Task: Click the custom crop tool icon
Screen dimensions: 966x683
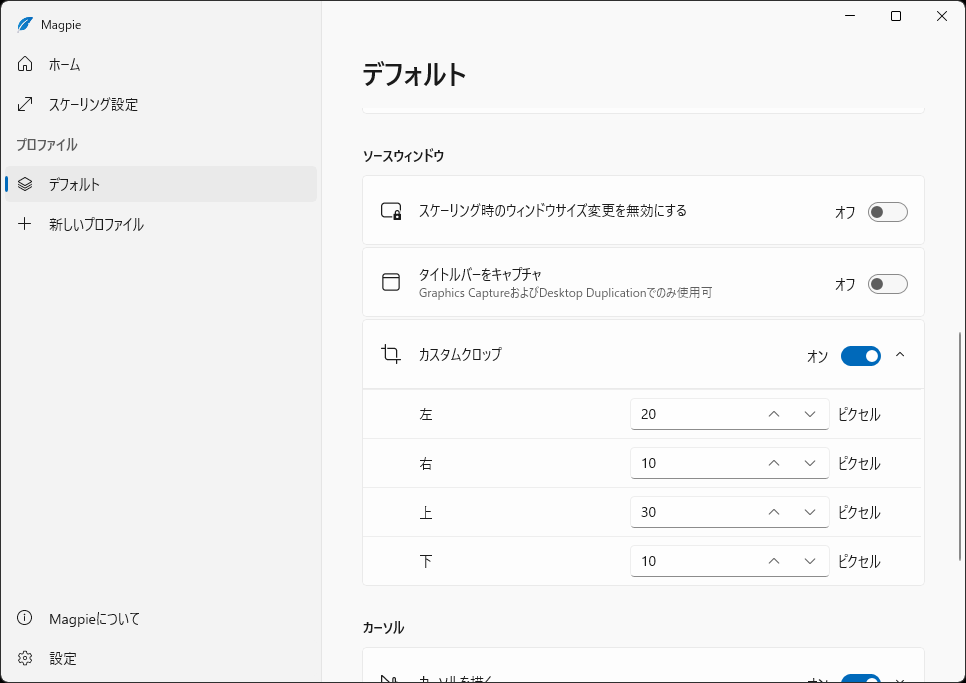Action: (x=390, y=355)
